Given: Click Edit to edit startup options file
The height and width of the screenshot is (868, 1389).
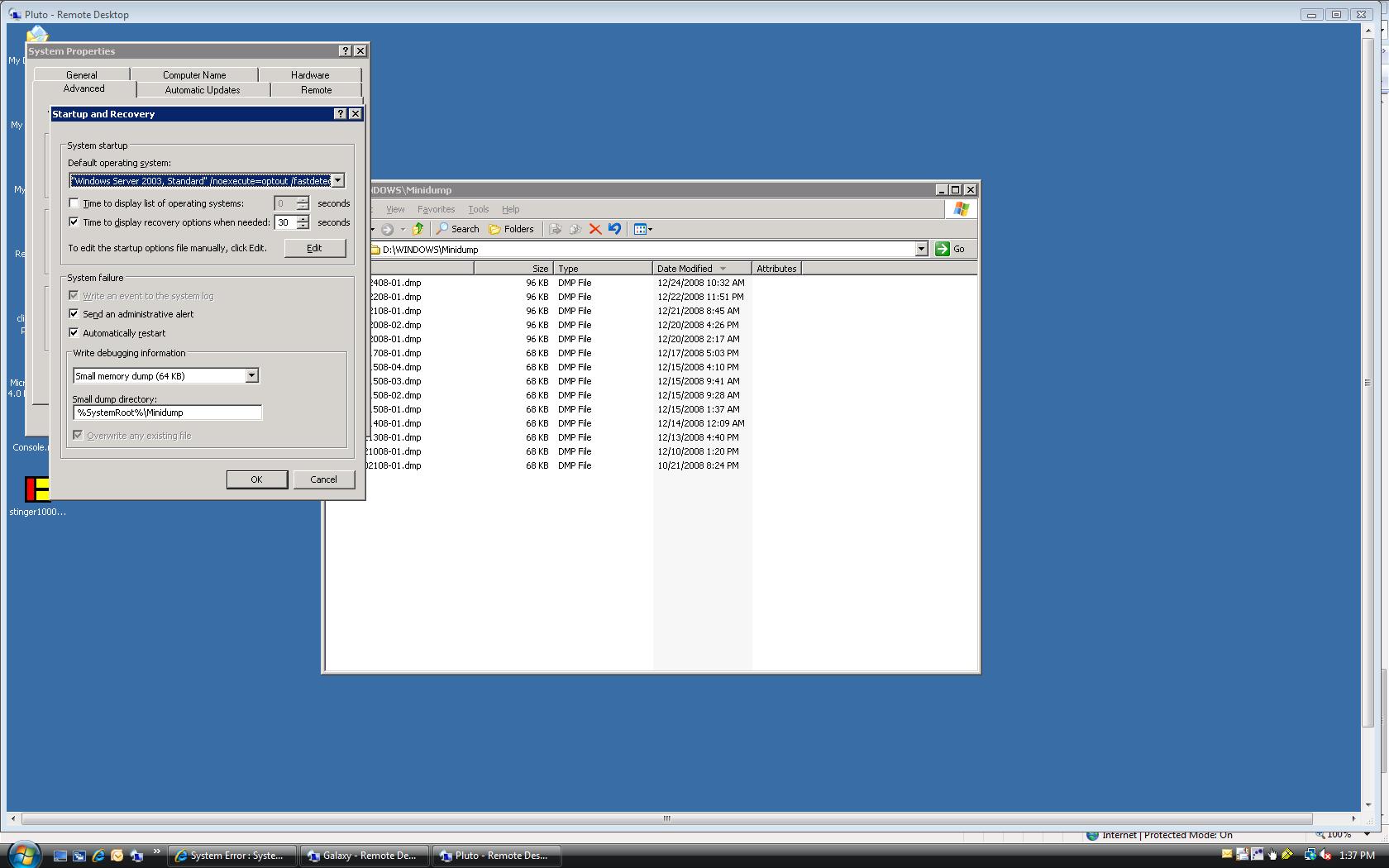Looking at the screenshot, I should click(x=315, y=248).
